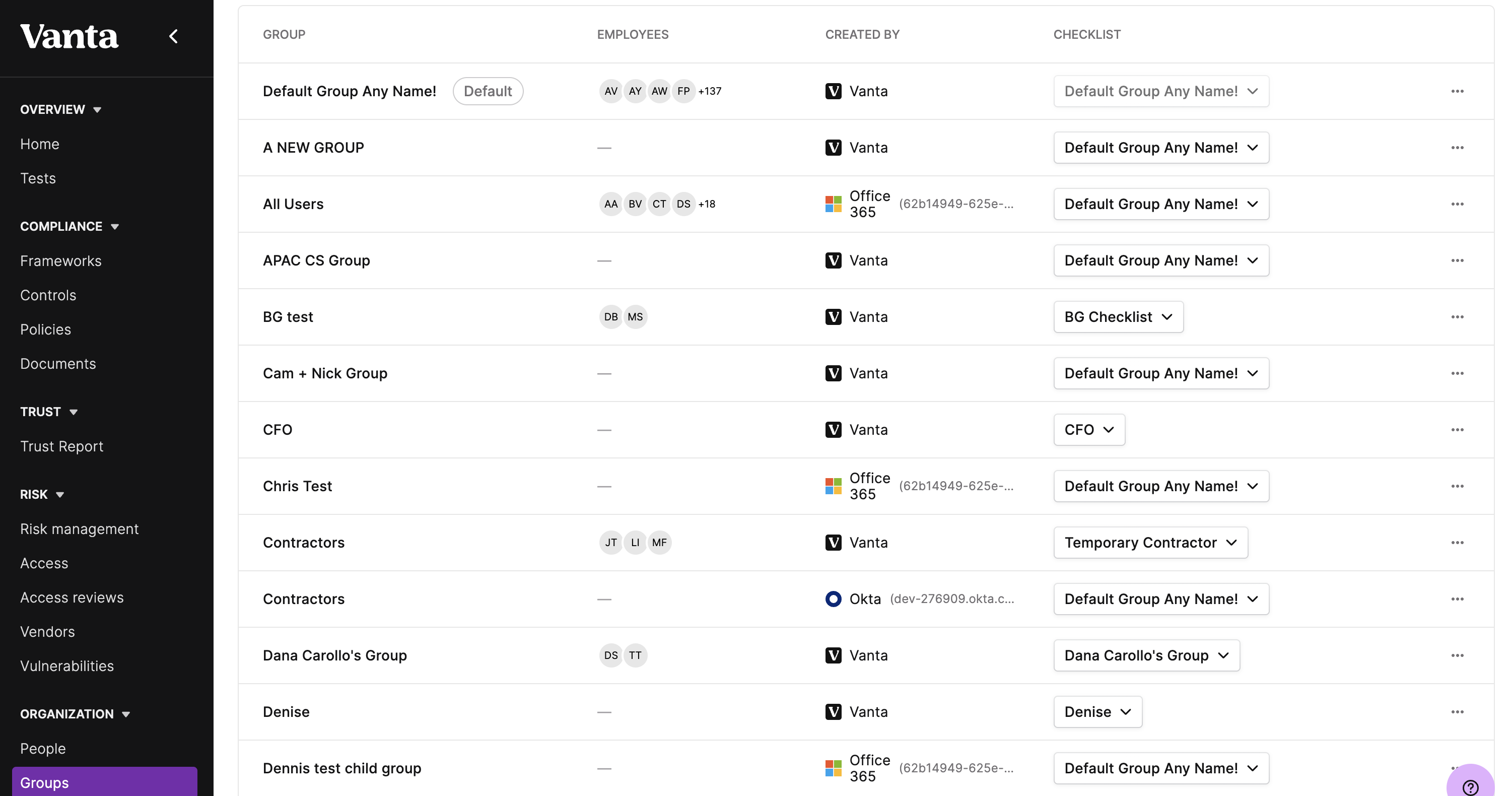Open more options for All Users row
This screenshot has width=1512, height=796.
click(1457, 204)
